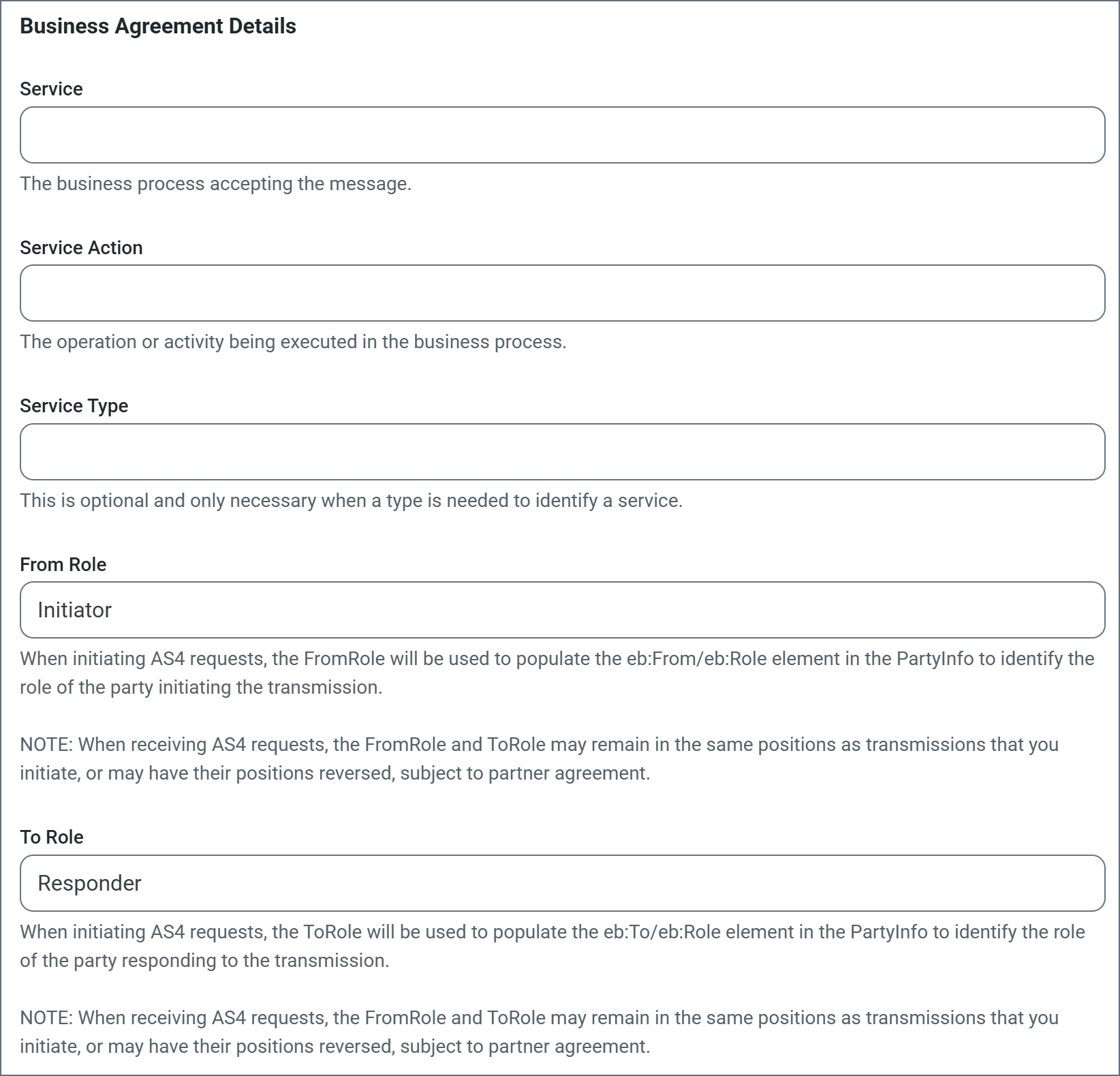
Task: Click the 'Initiator' value text
Action: pyautogui.click(x=74, y=610)
